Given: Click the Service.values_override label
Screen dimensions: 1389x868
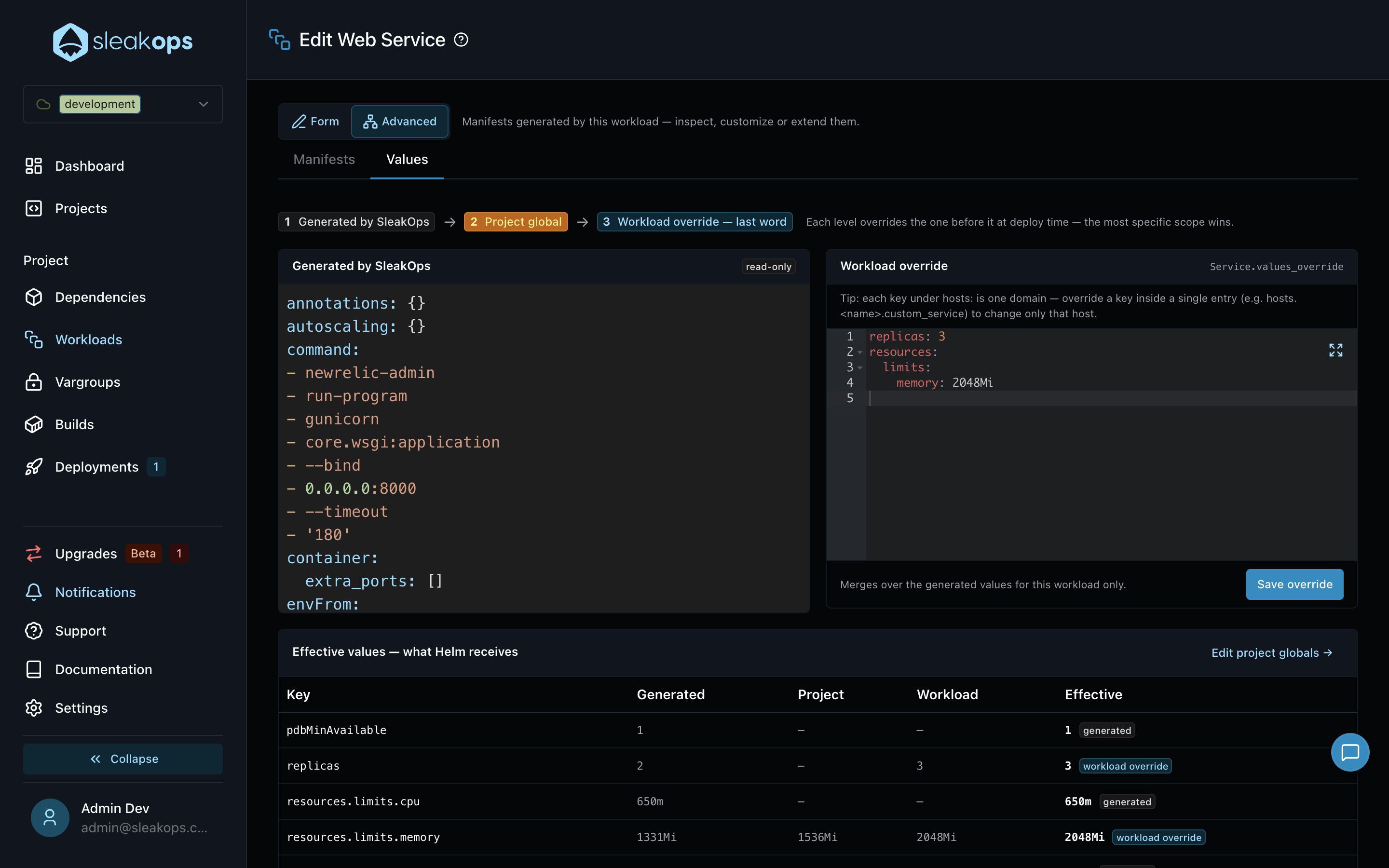Looking at the screenshot, I should (1277, 266).
